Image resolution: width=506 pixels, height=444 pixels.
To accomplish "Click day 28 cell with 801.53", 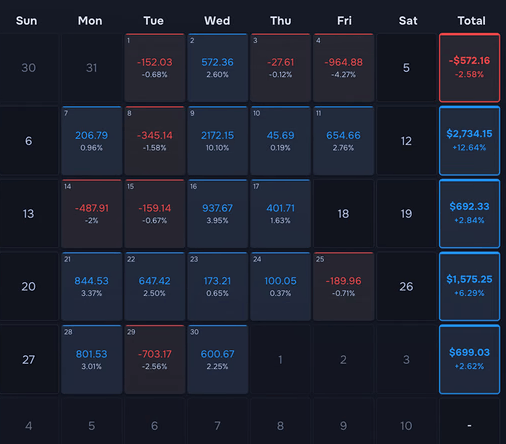I will tap(92, 360).
